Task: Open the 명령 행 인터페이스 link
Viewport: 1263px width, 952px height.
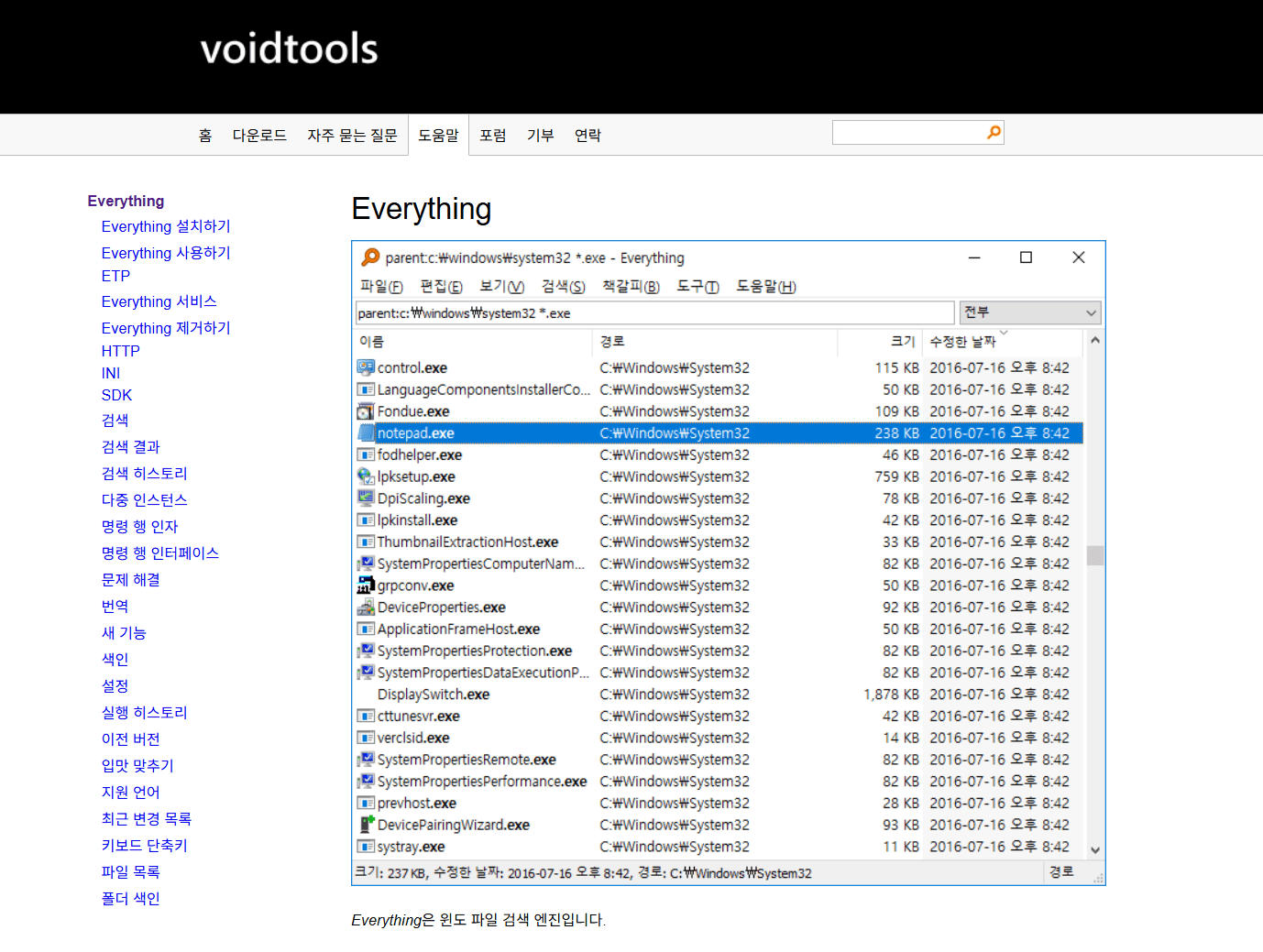Action: pyautogui.click(x=159, y=553)
